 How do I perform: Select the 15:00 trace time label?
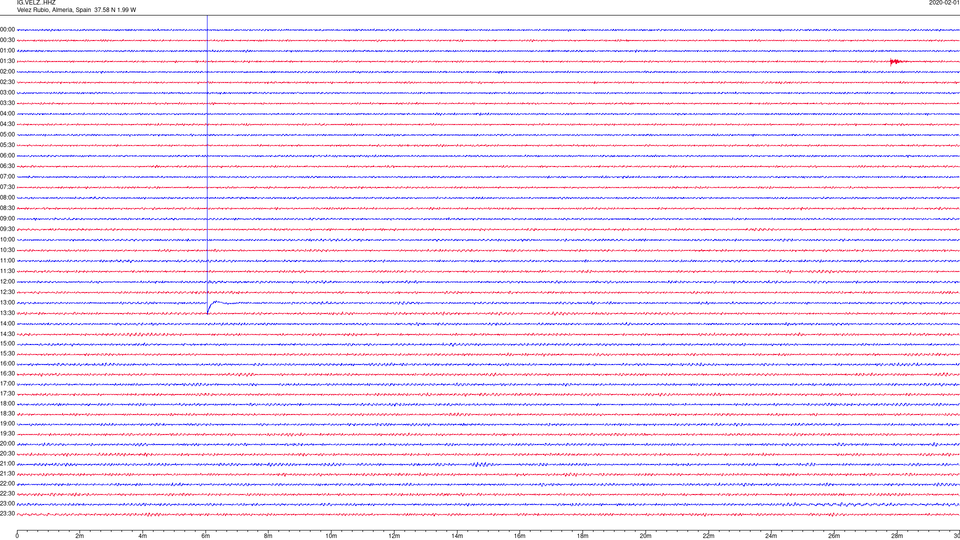(x=7, y=344)
